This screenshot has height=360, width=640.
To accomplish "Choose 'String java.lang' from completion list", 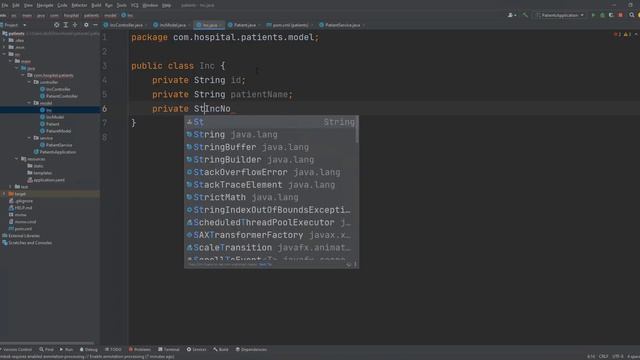I will [x=271, y=135].
